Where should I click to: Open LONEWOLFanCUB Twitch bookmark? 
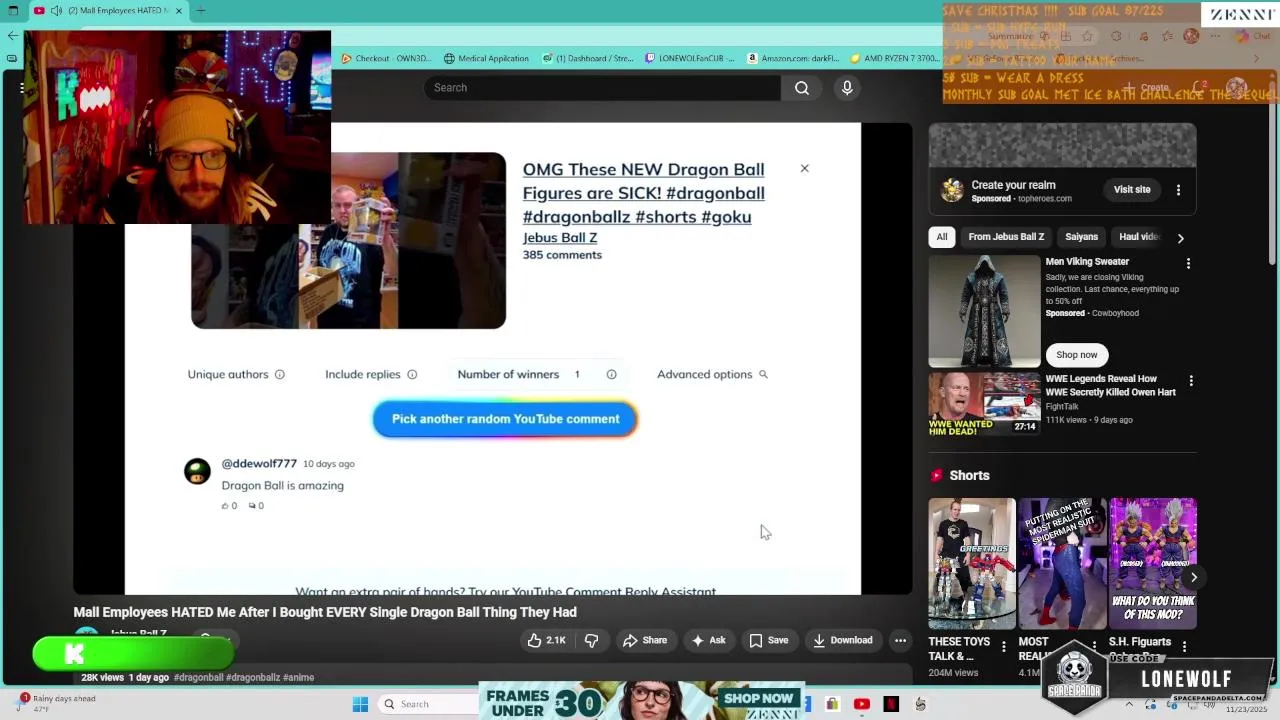click(690, 58)
